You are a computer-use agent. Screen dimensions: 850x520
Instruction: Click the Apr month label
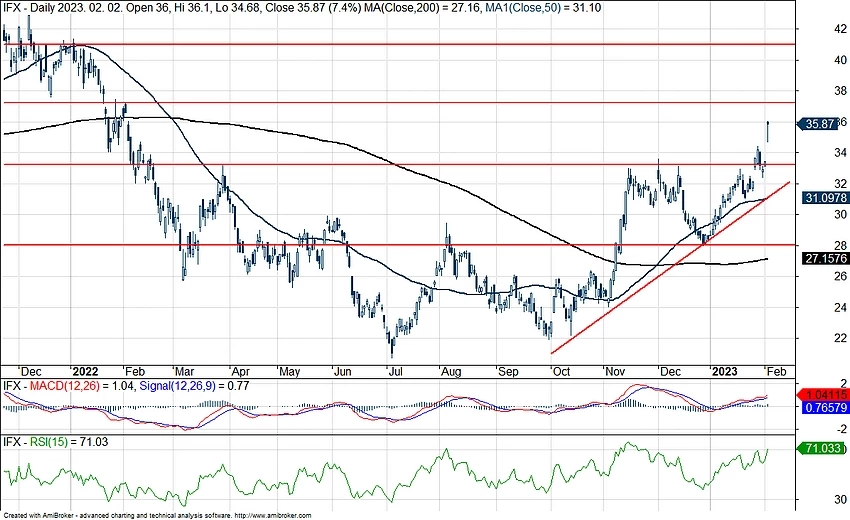(x=240, y=371)
